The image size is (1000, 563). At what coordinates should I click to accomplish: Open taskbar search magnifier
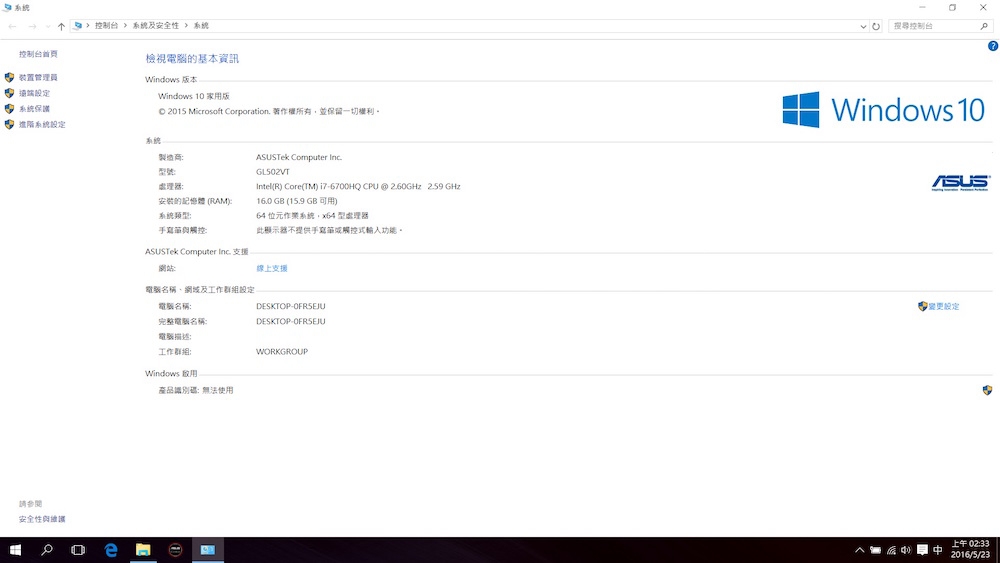click(x=47, y=550)
